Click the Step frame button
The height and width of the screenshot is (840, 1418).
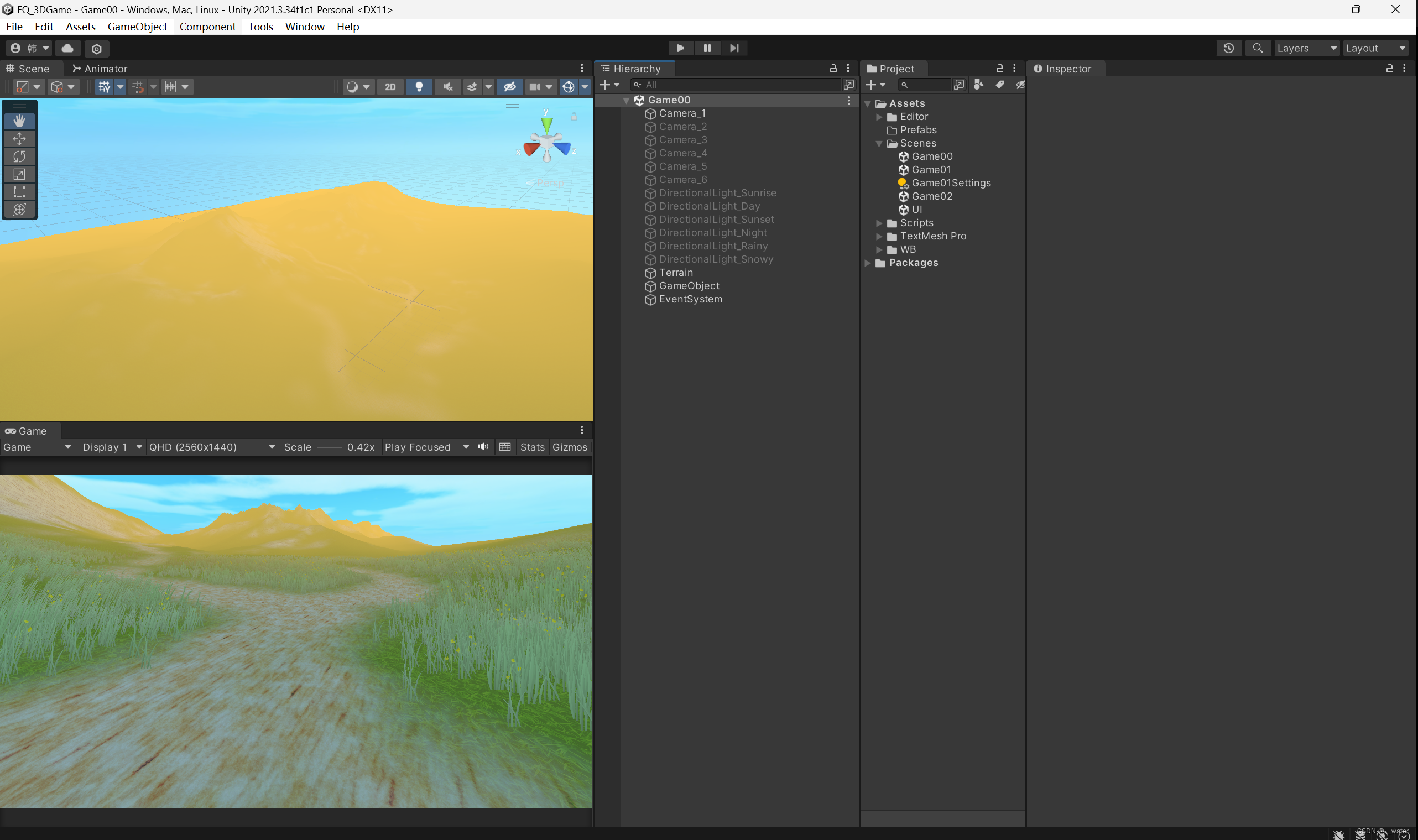[x=734, y=48]
